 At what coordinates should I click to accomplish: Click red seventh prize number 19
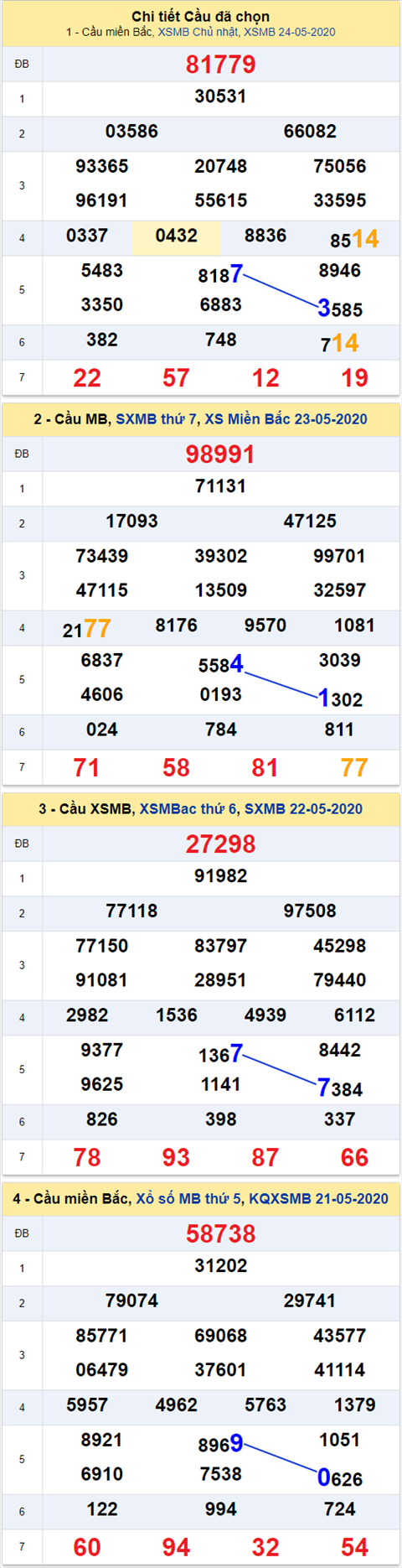355,378
